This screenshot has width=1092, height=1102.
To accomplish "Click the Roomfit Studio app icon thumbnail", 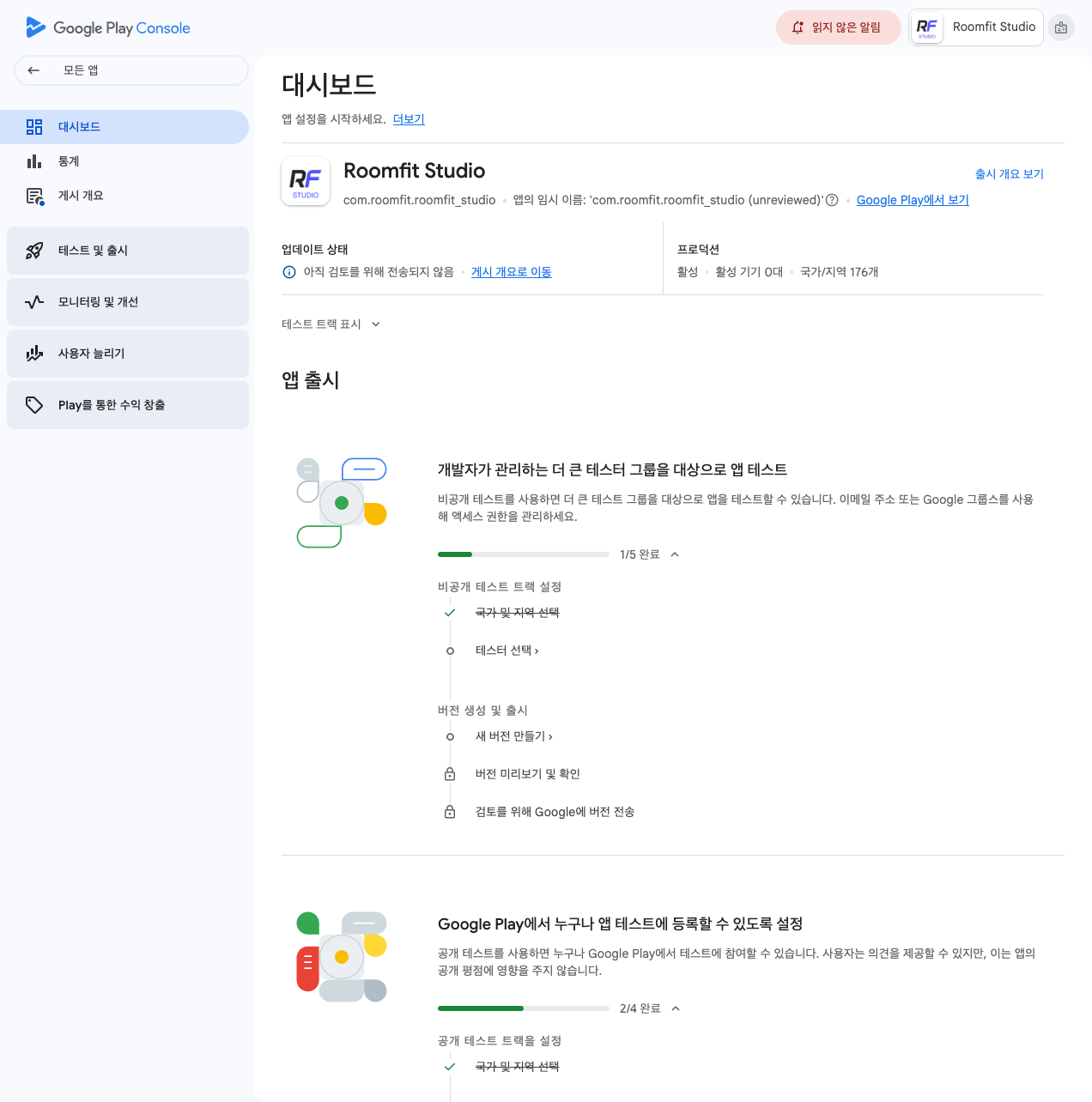I will pos(306,181).
